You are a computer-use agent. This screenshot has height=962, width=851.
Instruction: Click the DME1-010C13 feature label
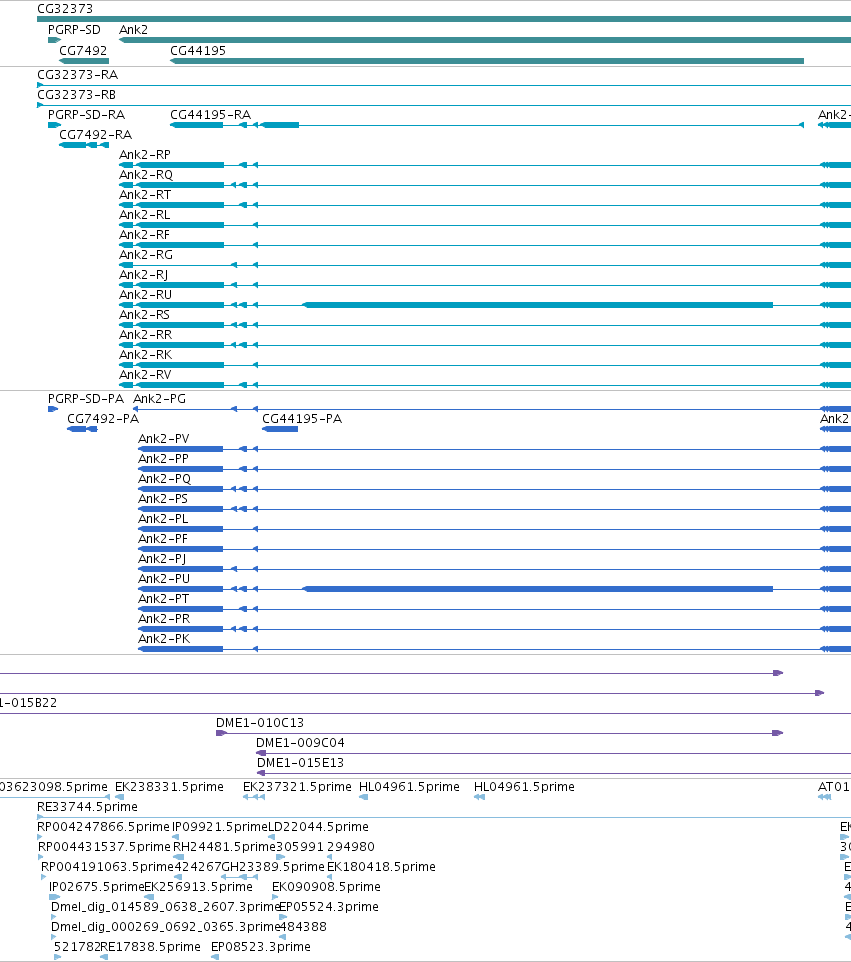[260, 723]
